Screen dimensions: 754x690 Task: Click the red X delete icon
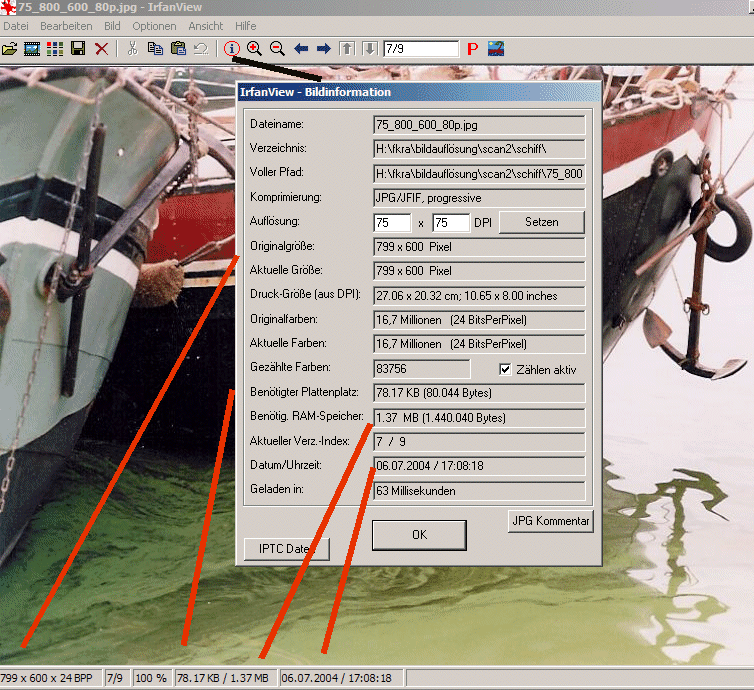pos(101,48)
